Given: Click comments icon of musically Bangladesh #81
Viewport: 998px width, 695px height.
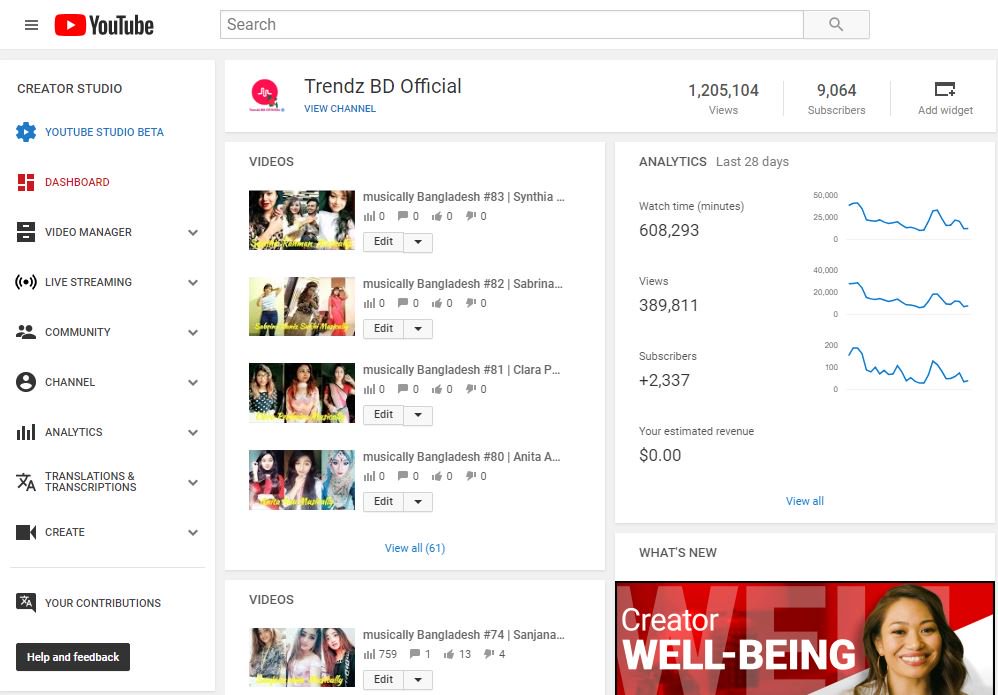Looking at the screenshot, I should (403, 390).
